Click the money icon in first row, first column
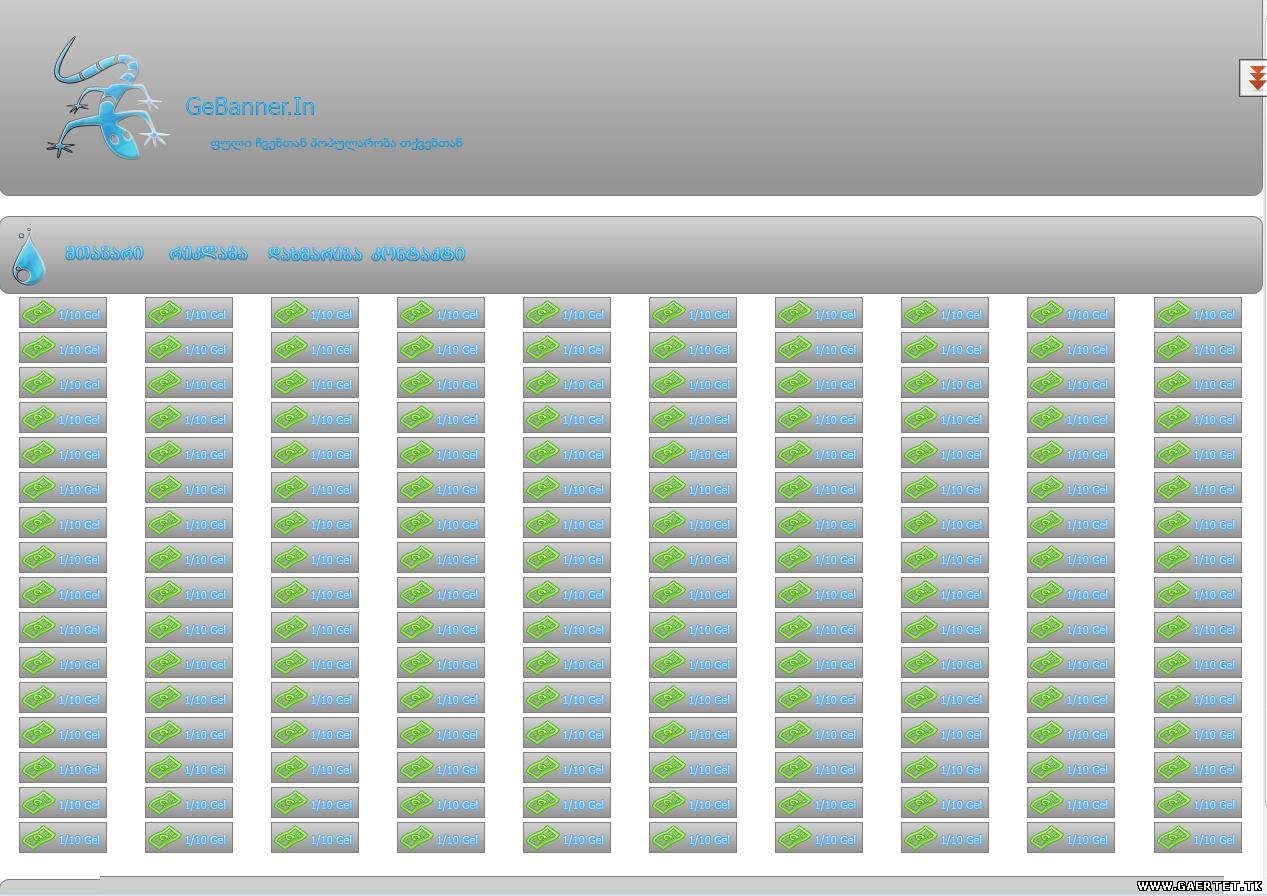This screenshot has width=1267, height=896. (x=38, y=313)
